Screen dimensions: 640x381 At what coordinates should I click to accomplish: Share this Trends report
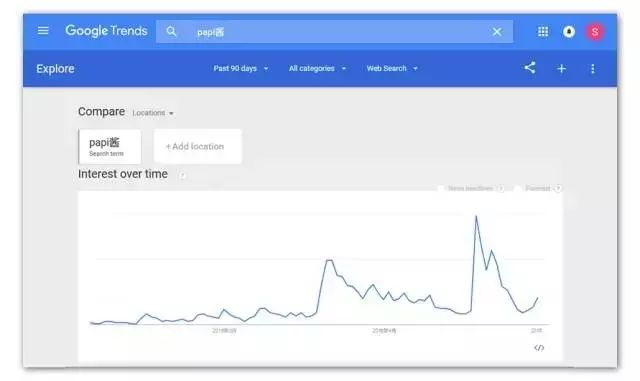[x=530, y=68]
